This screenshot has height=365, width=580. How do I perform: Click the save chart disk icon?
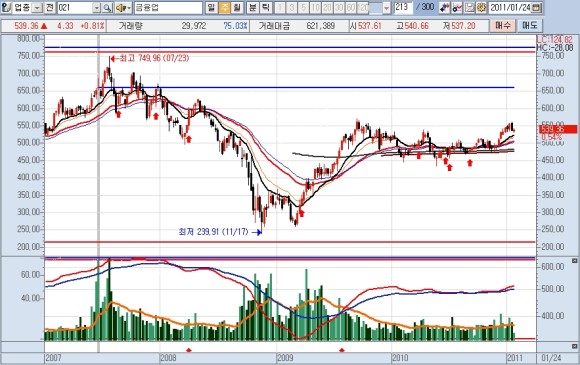(470, 8)
